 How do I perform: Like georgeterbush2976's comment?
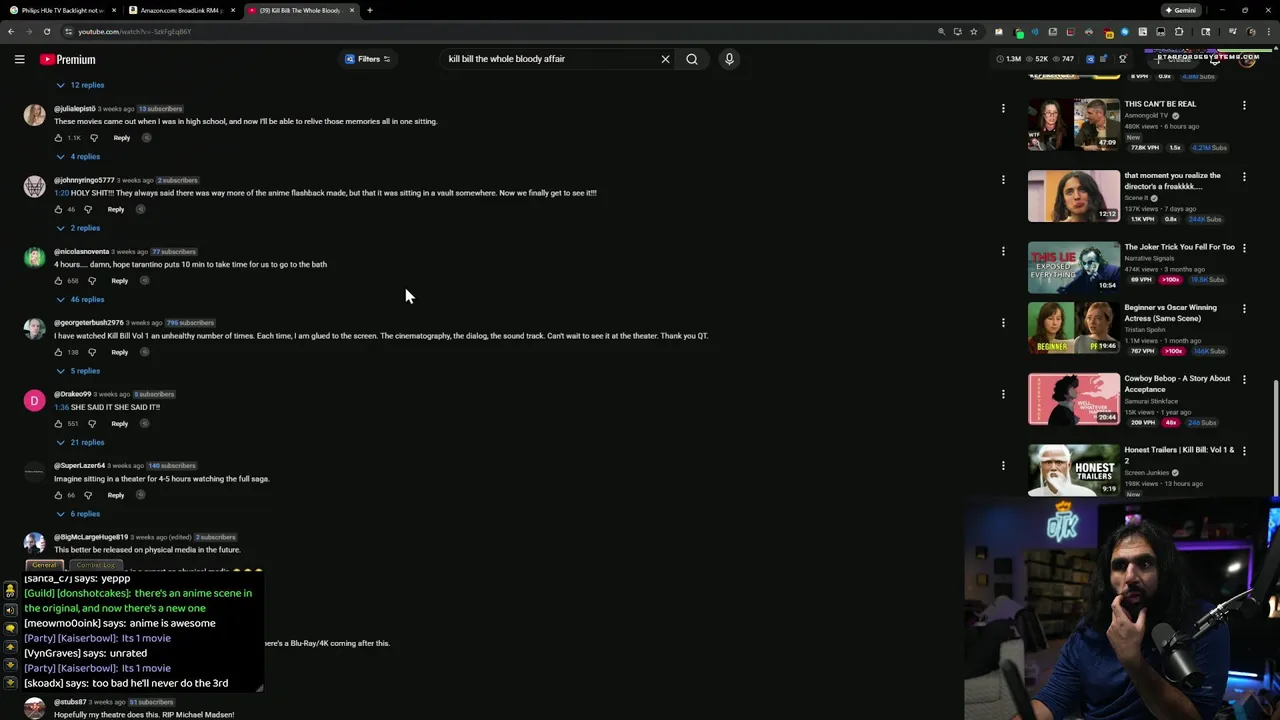58,352
